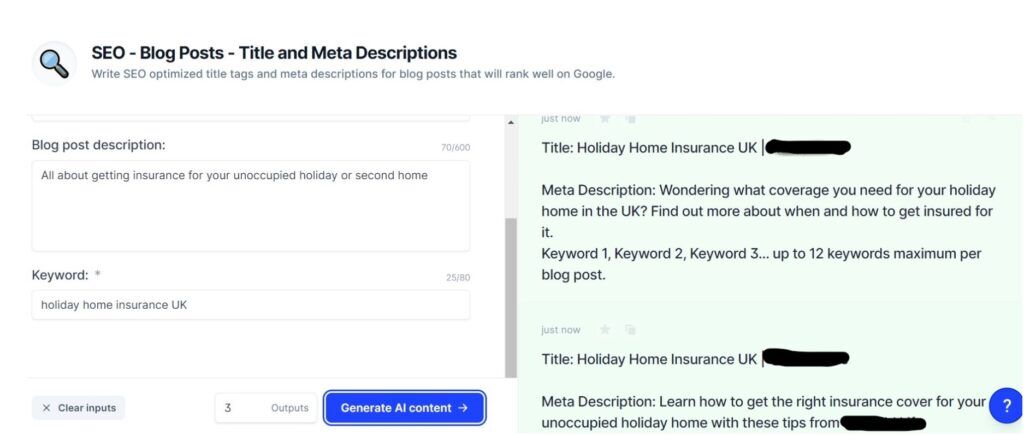Click the magnifying glass SEO template icon

(54, 63)
